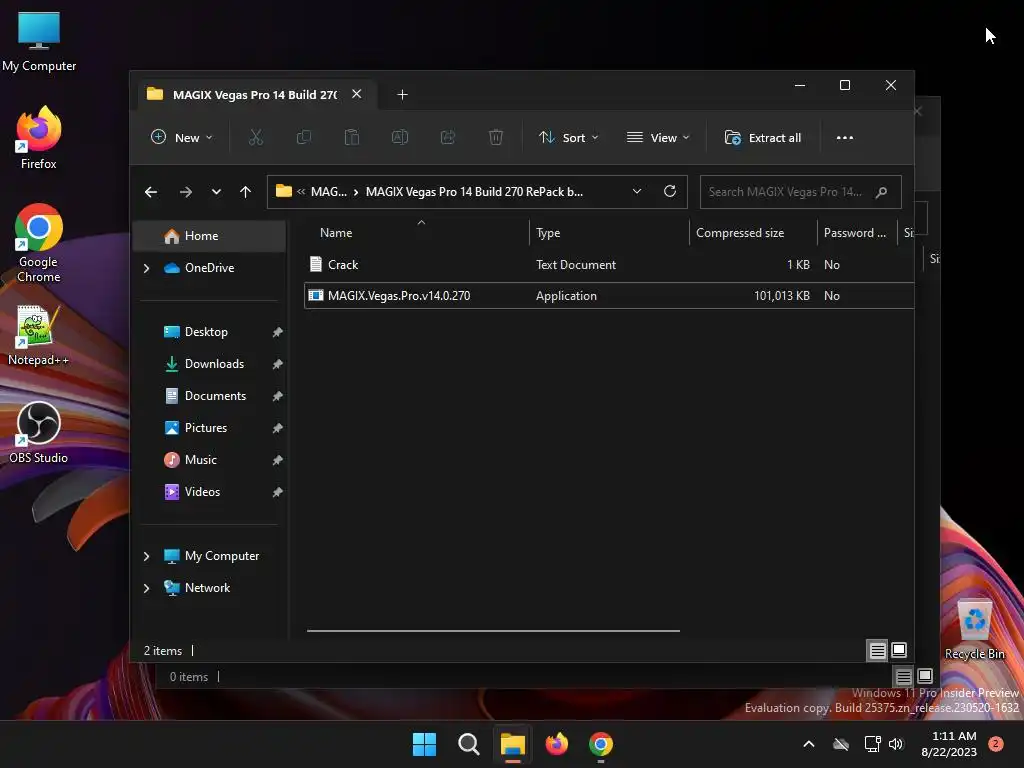
Task: Open recent locations dropdown arrow
Action: click(216, 192)
